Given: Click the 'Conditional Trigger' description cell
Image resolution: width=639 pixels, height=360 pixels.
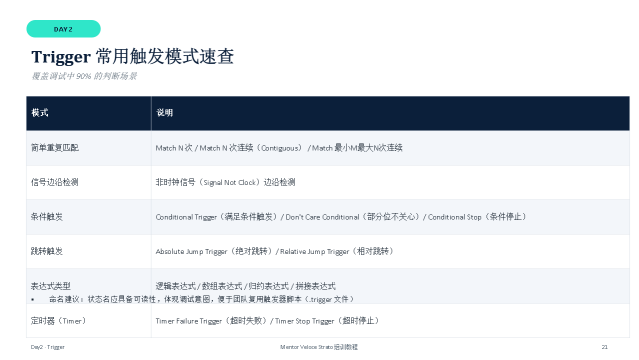Looking at the screenshot, I should pos(390,217).
